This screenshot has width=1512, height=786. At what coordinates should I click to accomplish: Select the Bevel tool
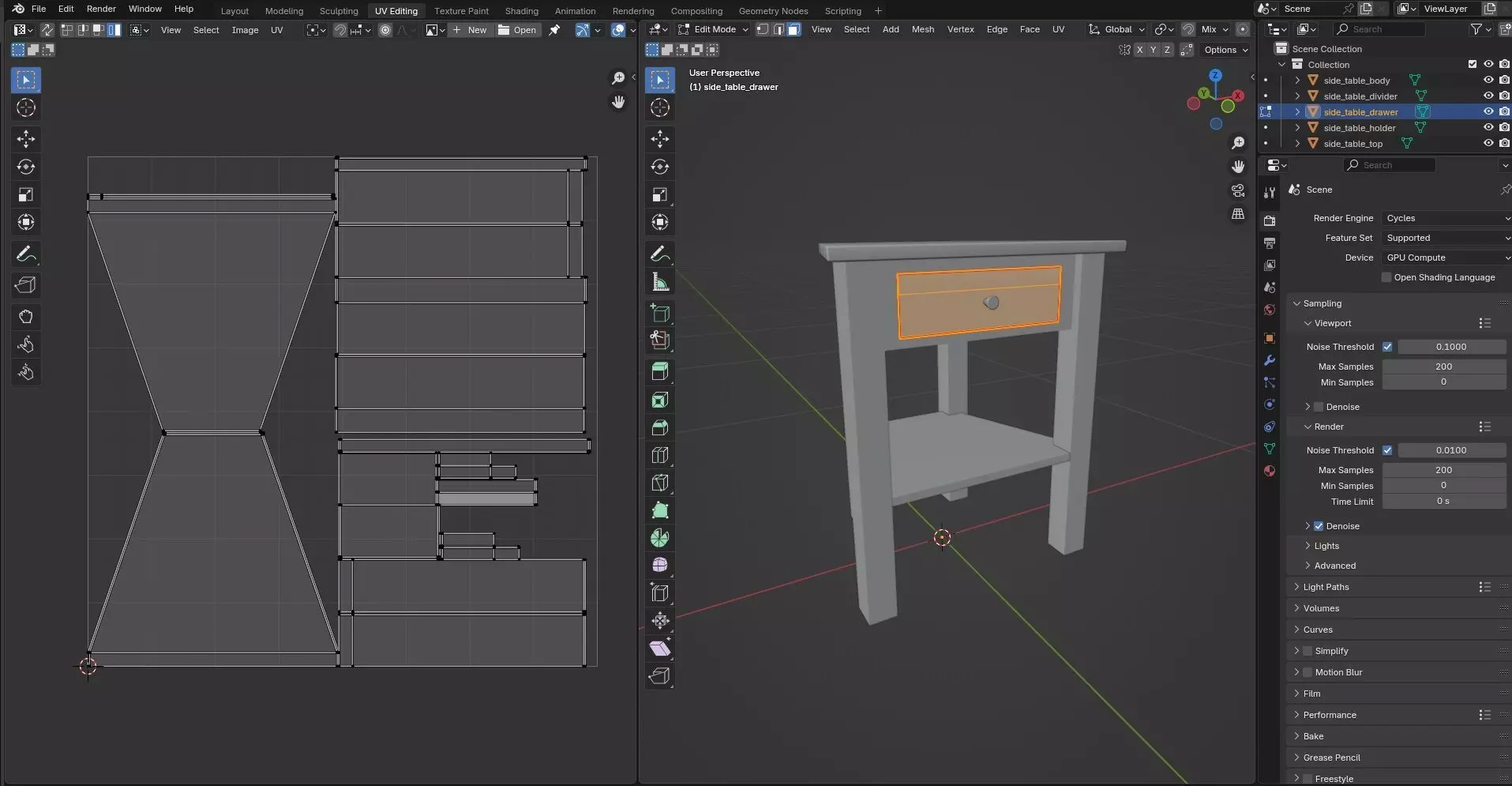[x=660, y=427]
